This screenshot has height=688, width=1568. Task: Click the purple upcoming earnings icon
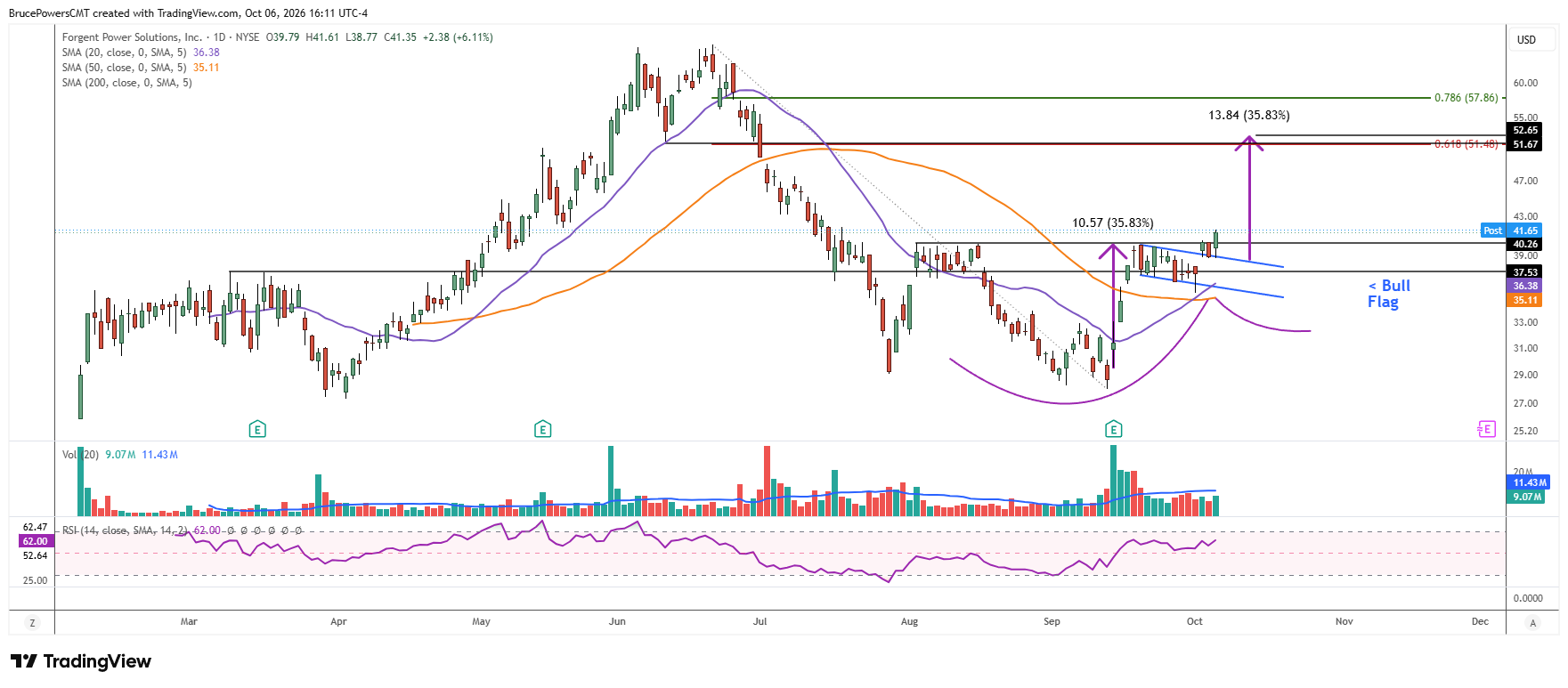(1485, 430)
